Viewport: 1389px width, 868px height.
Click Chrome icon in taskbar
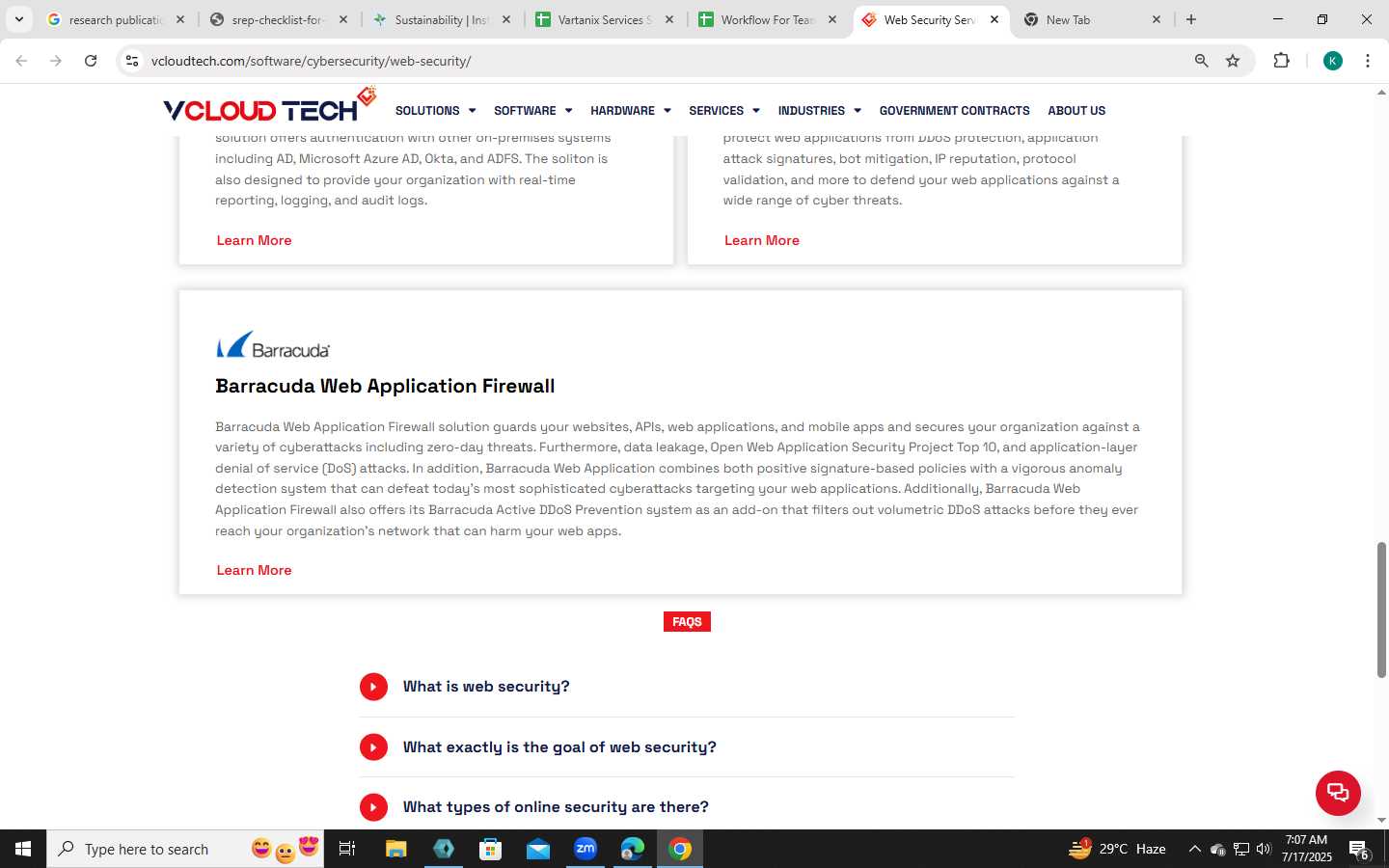pos(680,849)
